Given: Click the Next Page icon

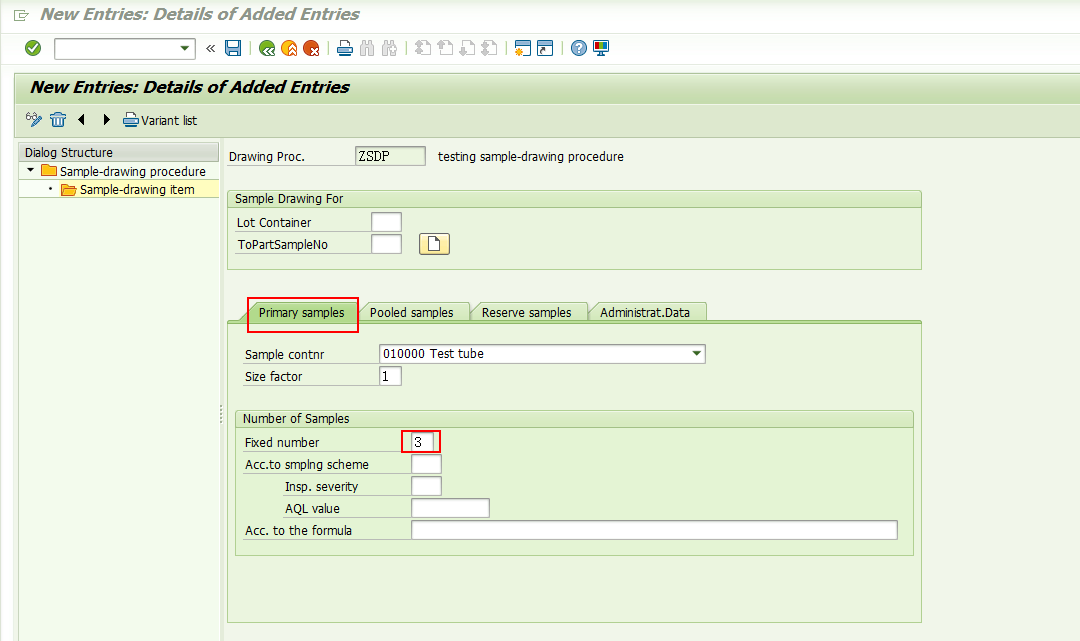Looking at the screenshot, I should (467, 48).
